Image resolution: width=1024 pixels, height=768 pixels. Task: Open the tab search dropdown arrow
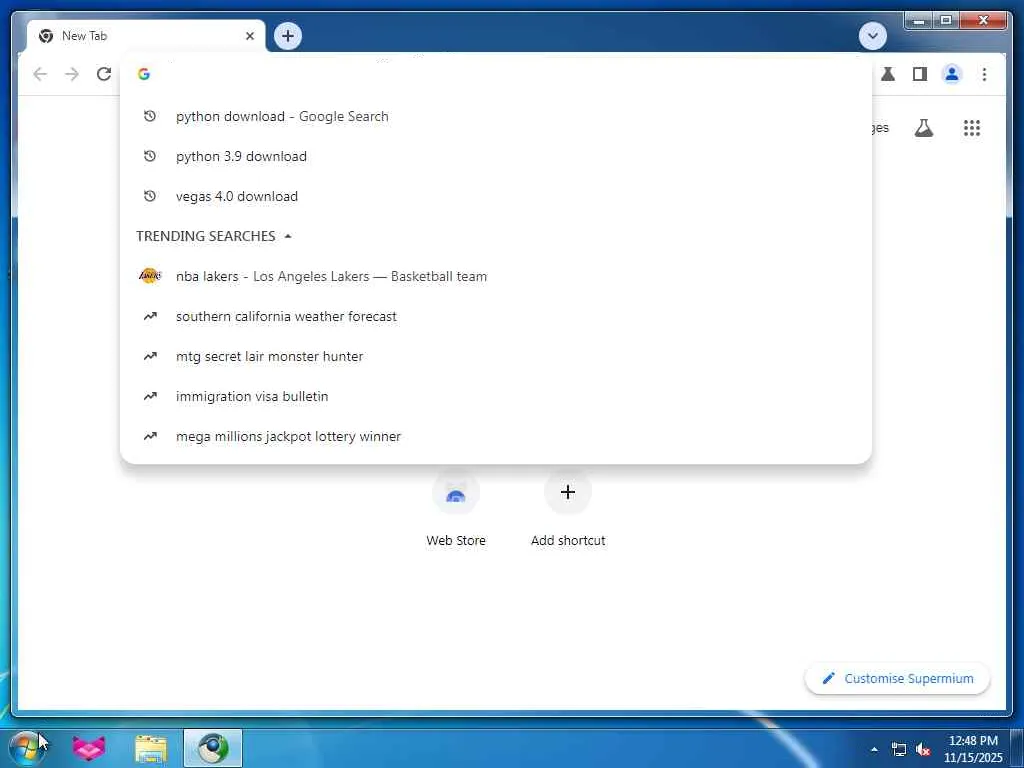pos(872,36)
